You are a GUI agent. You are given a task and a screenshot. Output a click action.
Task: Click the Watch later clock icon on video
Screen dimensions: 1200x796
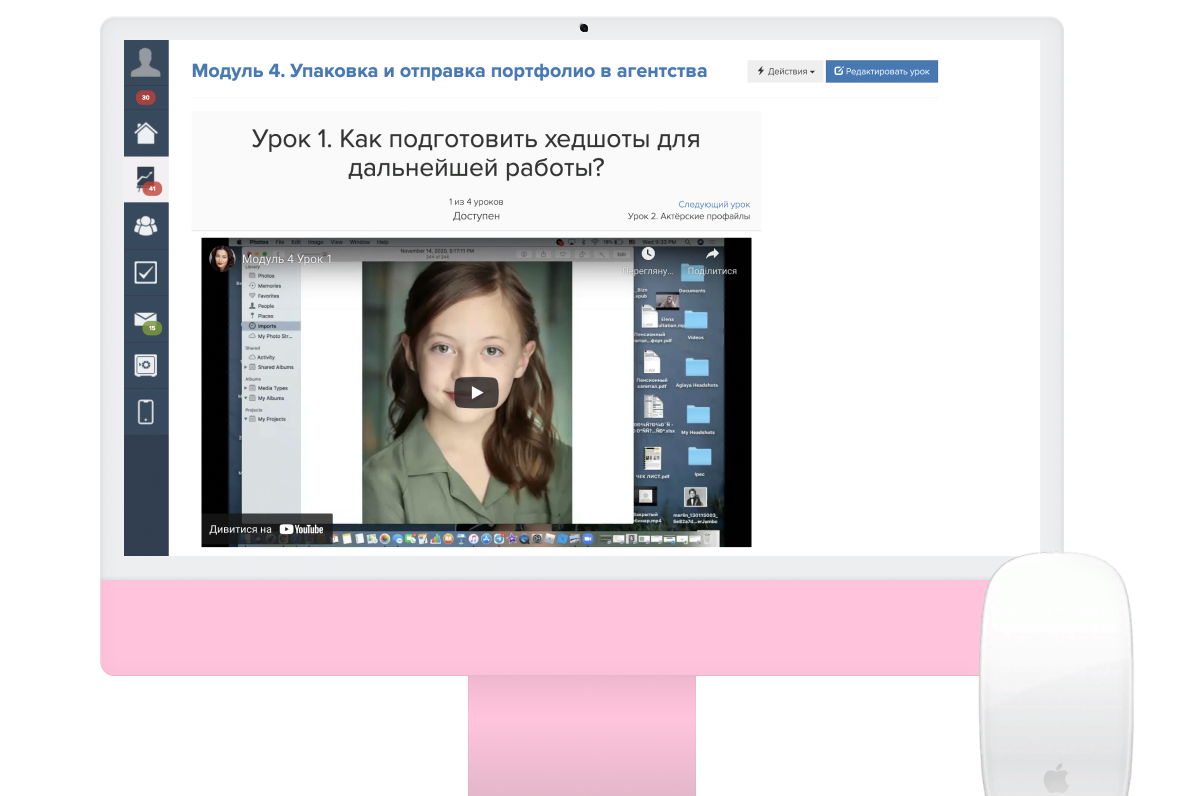click(x=648, y=254)
